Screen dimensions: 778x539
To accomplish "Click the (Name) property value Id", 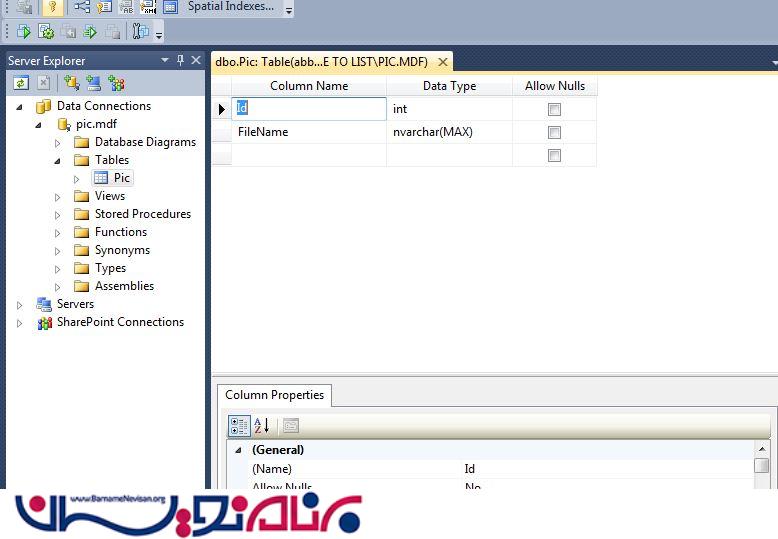I will tap(469, 469).
